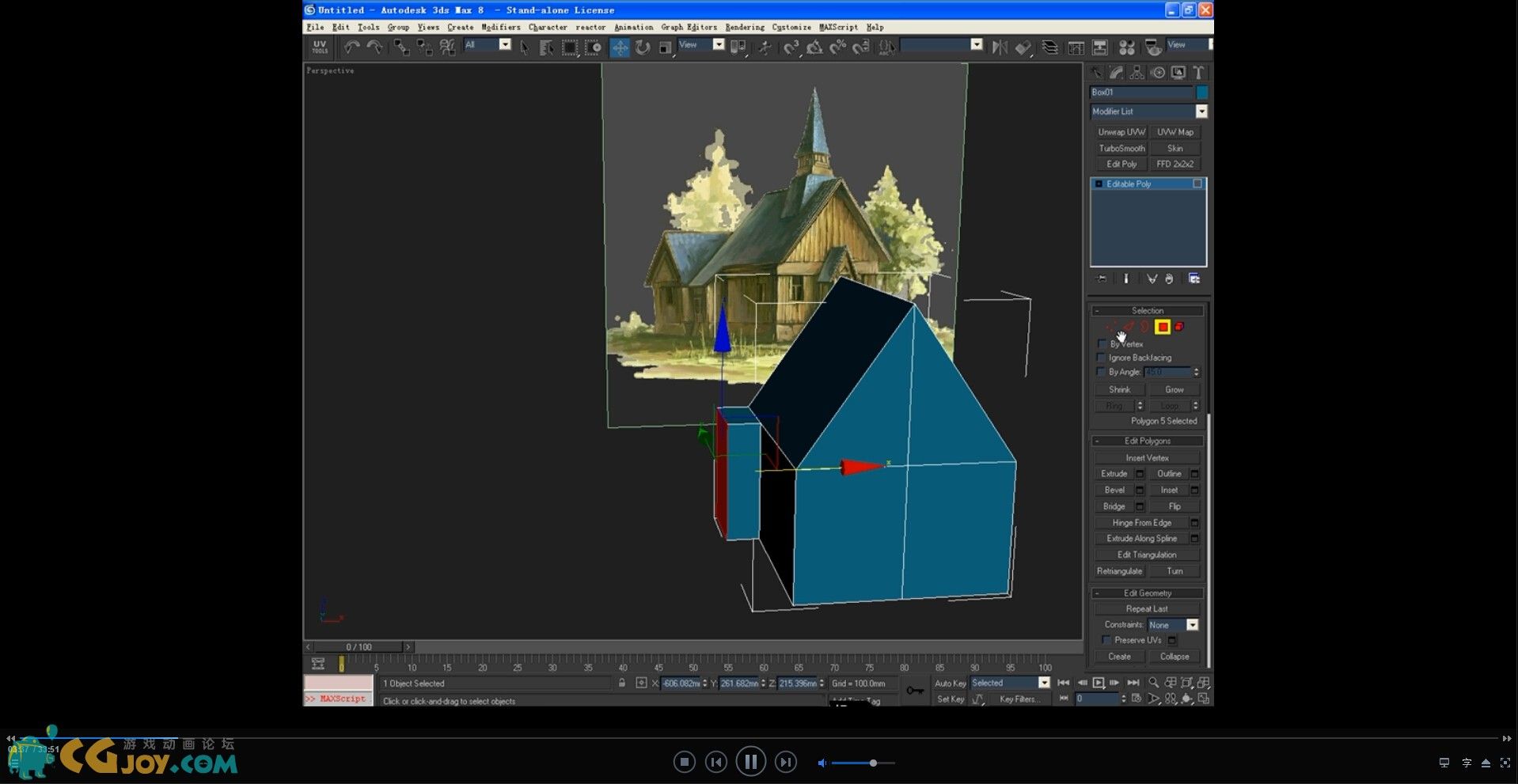Image resolution: width=1518 pixels, height=784 pixels.
Task: Open Select by Name list icon
Action: (x=546, y=47)
